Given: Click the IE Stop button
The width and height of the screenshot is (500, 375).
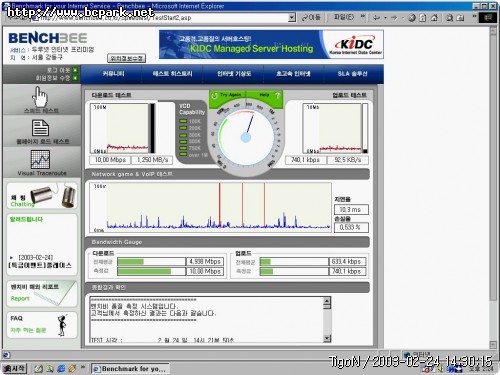Looking at the screenshot, I should click(412, 18).
